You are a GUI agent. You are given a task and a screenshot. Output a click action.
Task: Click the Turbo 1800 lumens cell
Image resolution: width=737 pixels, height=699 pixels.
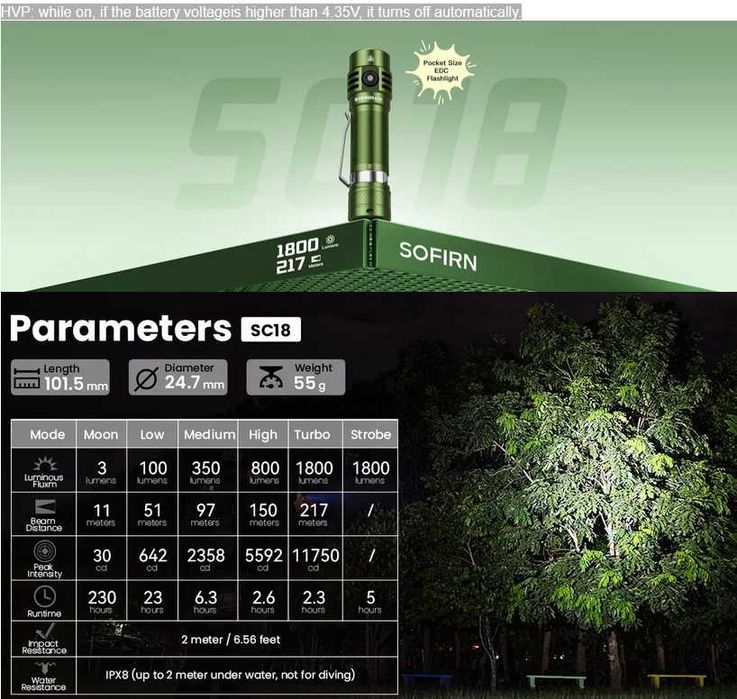(314, 471)
